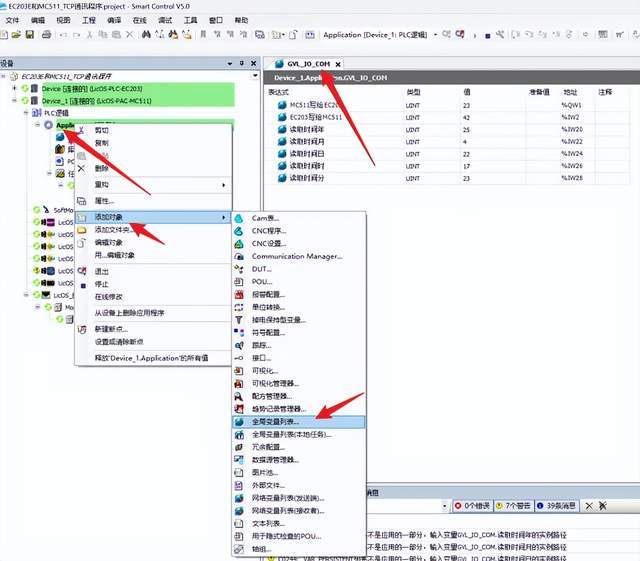Viewport: 640px width, 561px height.
Task: Click the delete (X) icon in context menu
Action: tap(82, 168)
